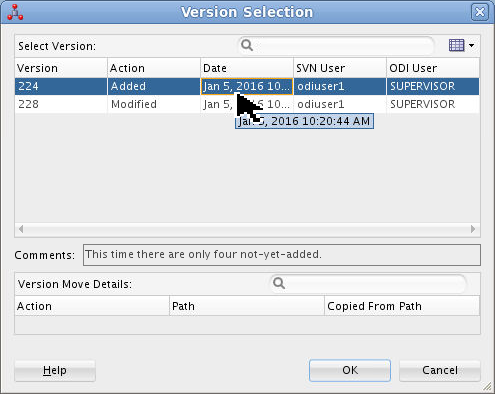
Task: Close the Version Selection dialog
Action: click(480, 12)
